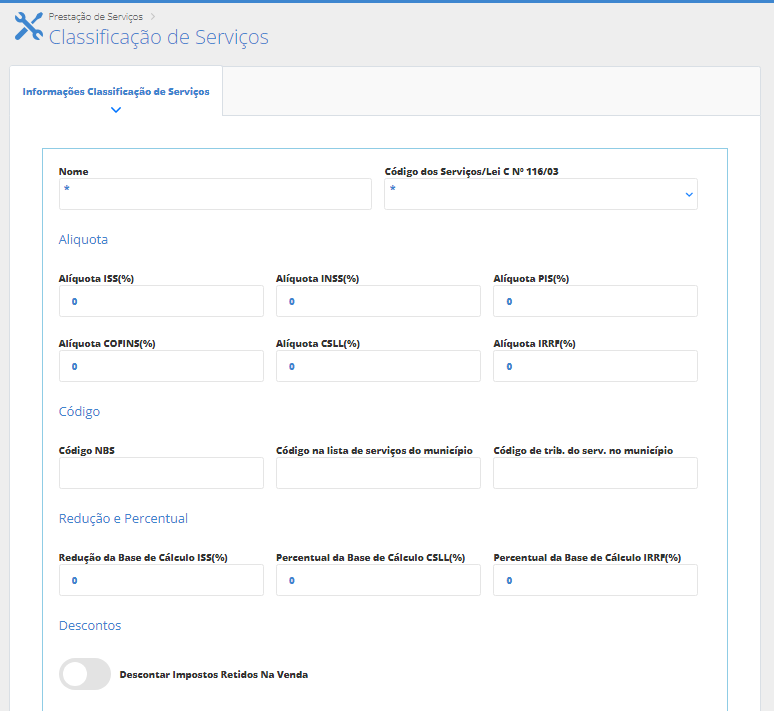Screen dimensions: 774x711
Task: Click the Descontos section heading
Action: 90,626
